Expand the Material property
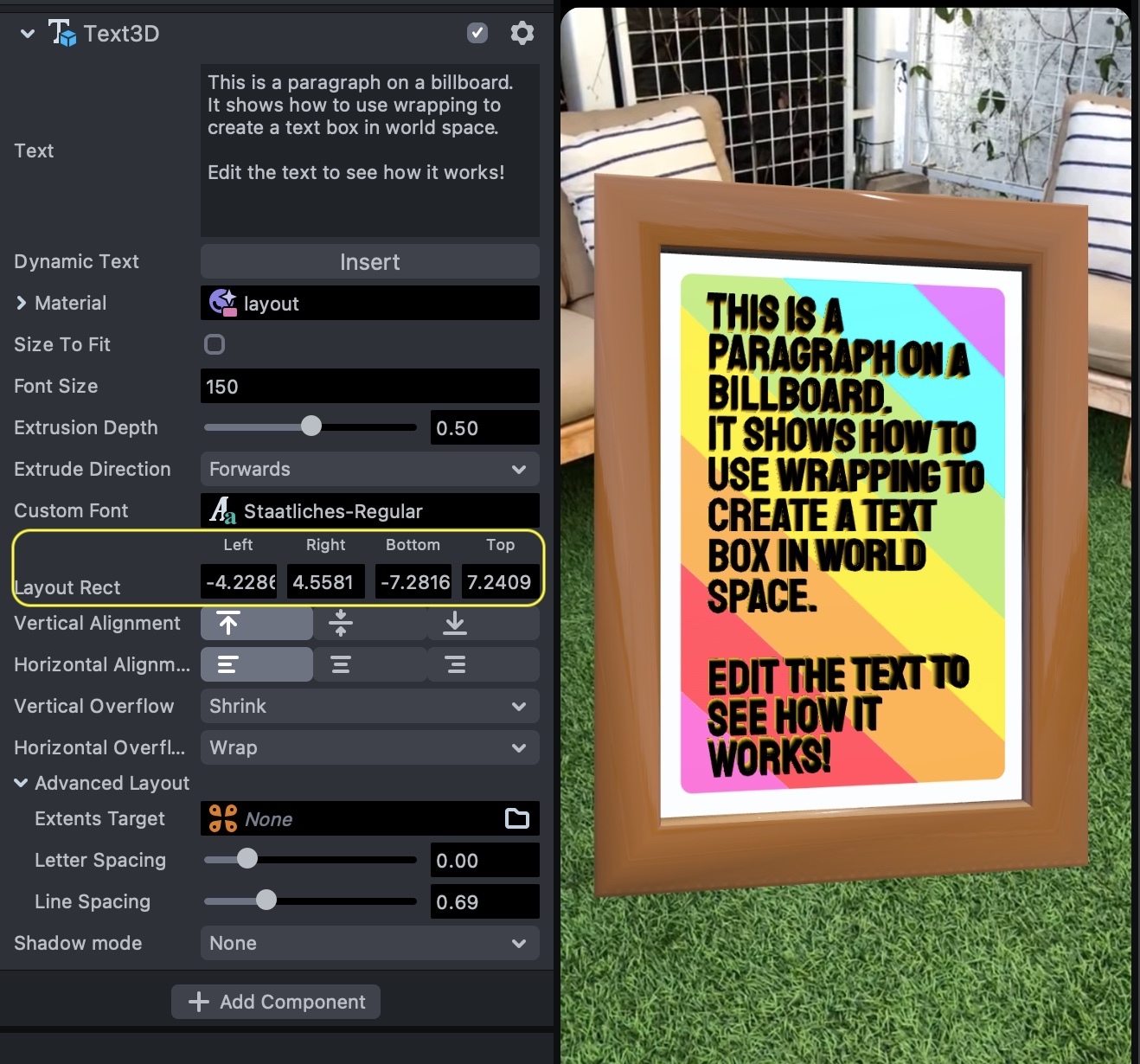Viewport: 1140px width, 1064px height. point(22,303)
